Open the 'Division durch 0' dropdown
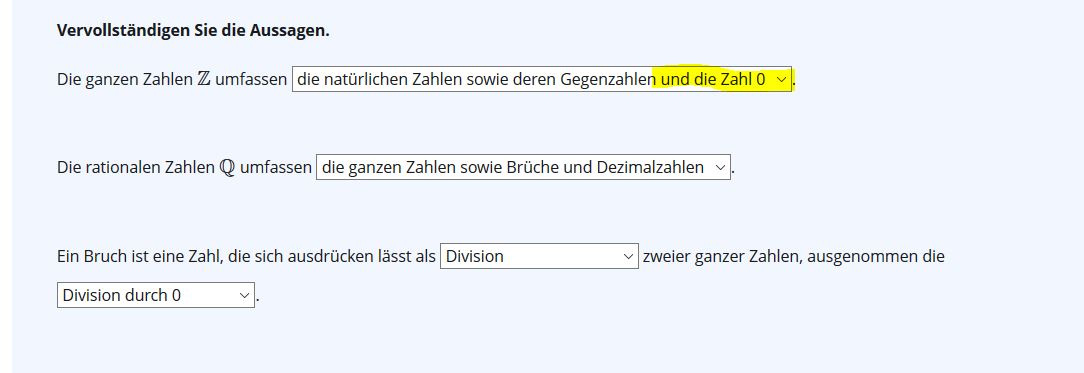The height and width of the screenshot is (373, 1084). [x=156, y=295]
